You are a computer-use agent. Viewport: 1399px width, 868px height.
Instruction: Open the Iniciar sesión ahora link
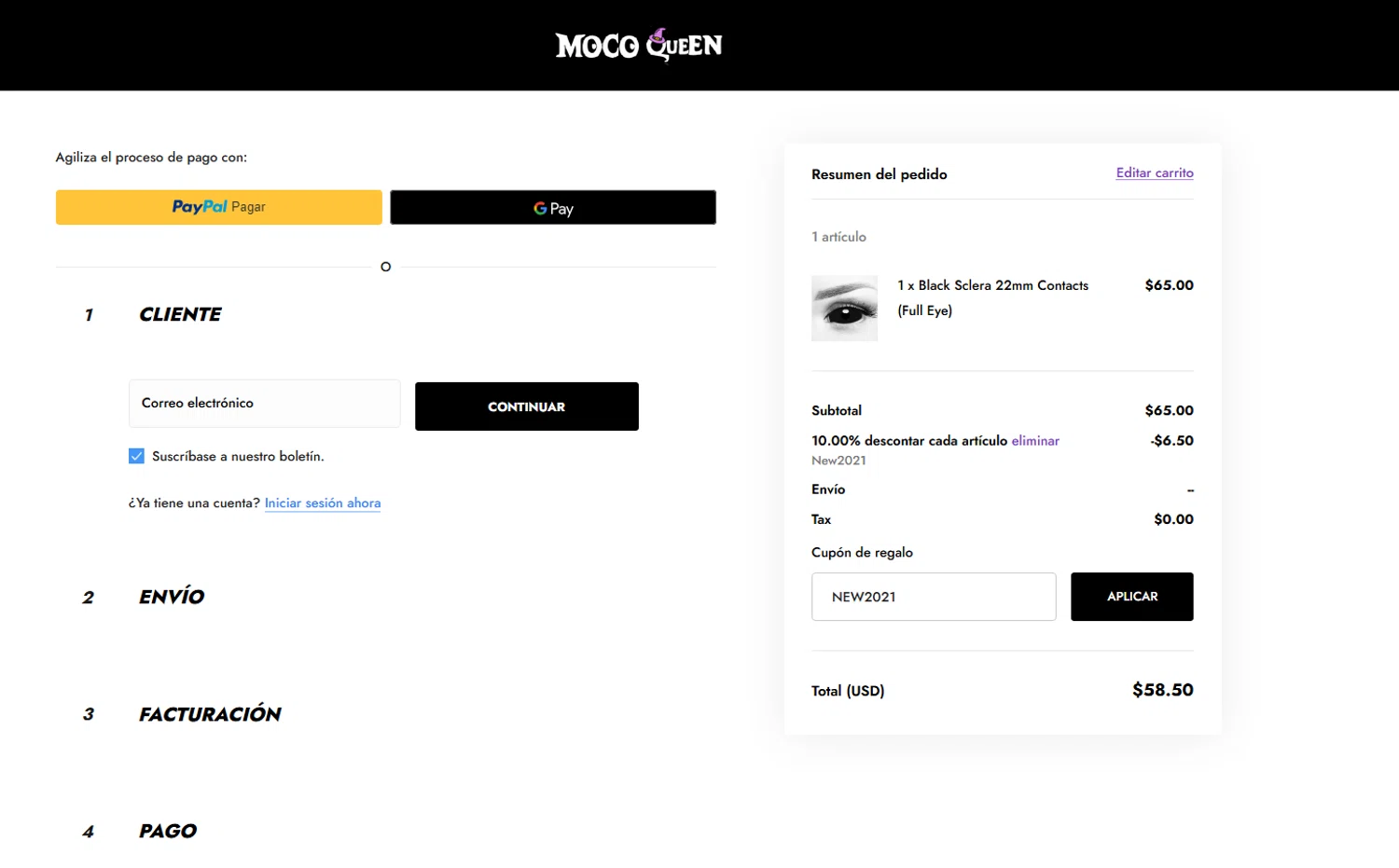[323, 503]
